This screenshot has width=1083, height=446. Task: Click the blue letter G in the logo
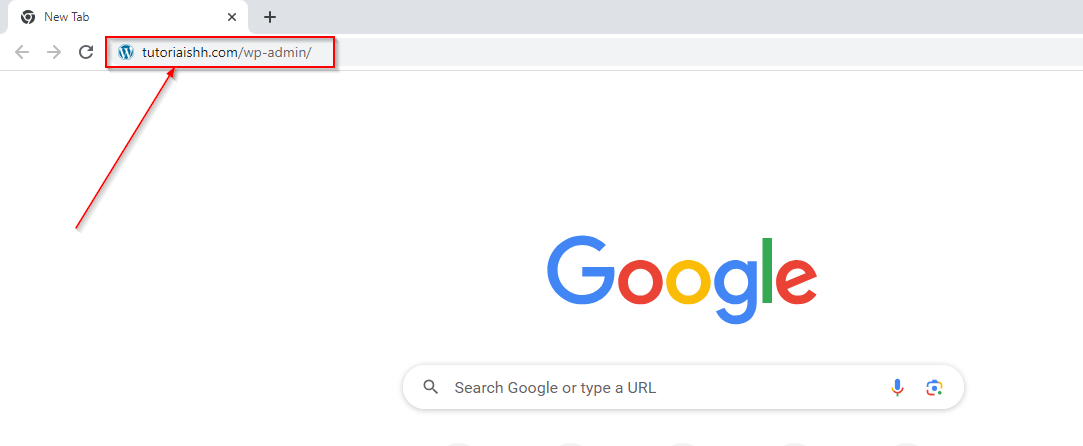pyautogui.click(x=581, y=270)
